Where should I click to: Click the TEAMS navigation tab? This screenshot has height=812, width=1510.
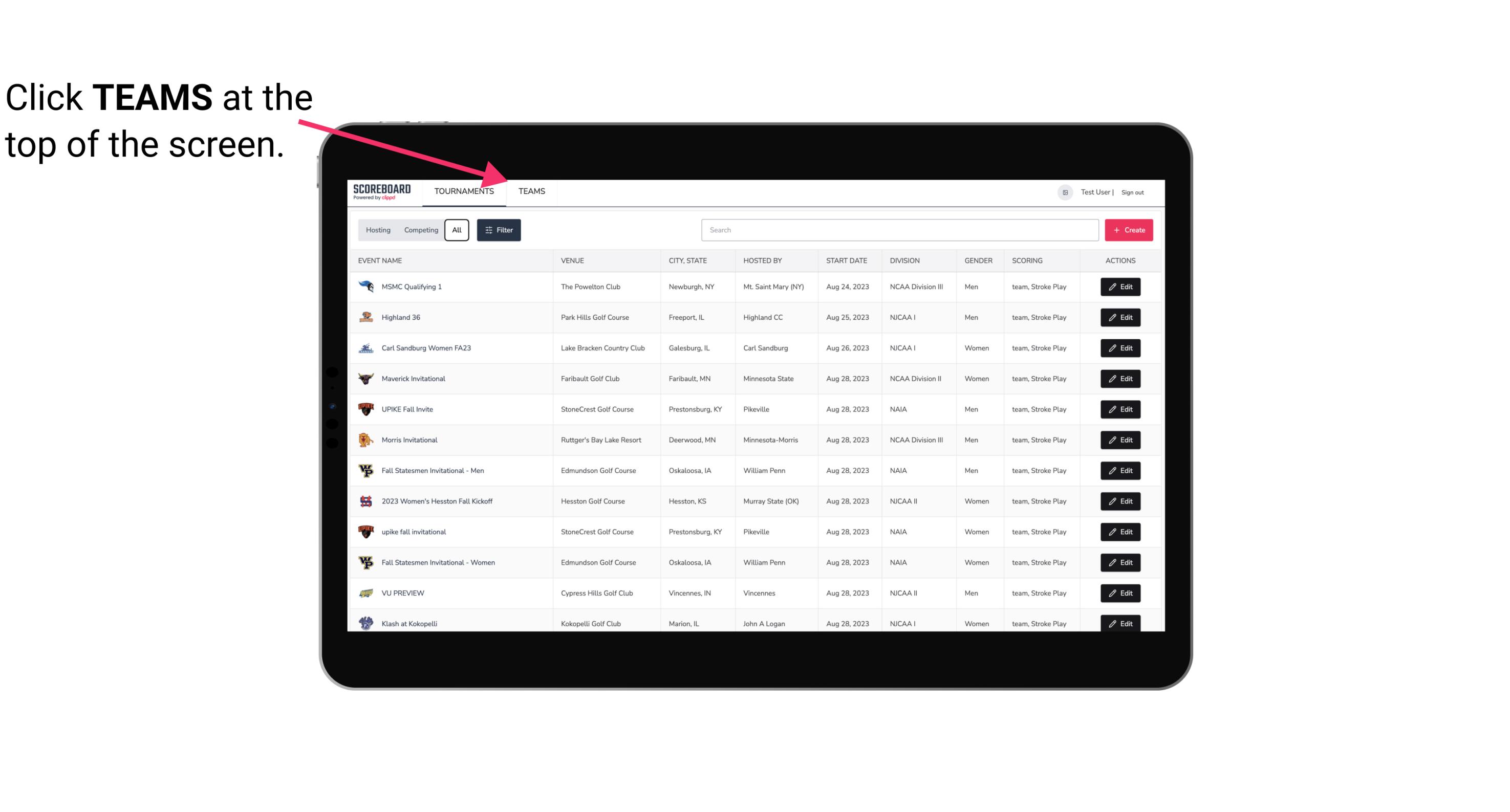coord(530,191)
